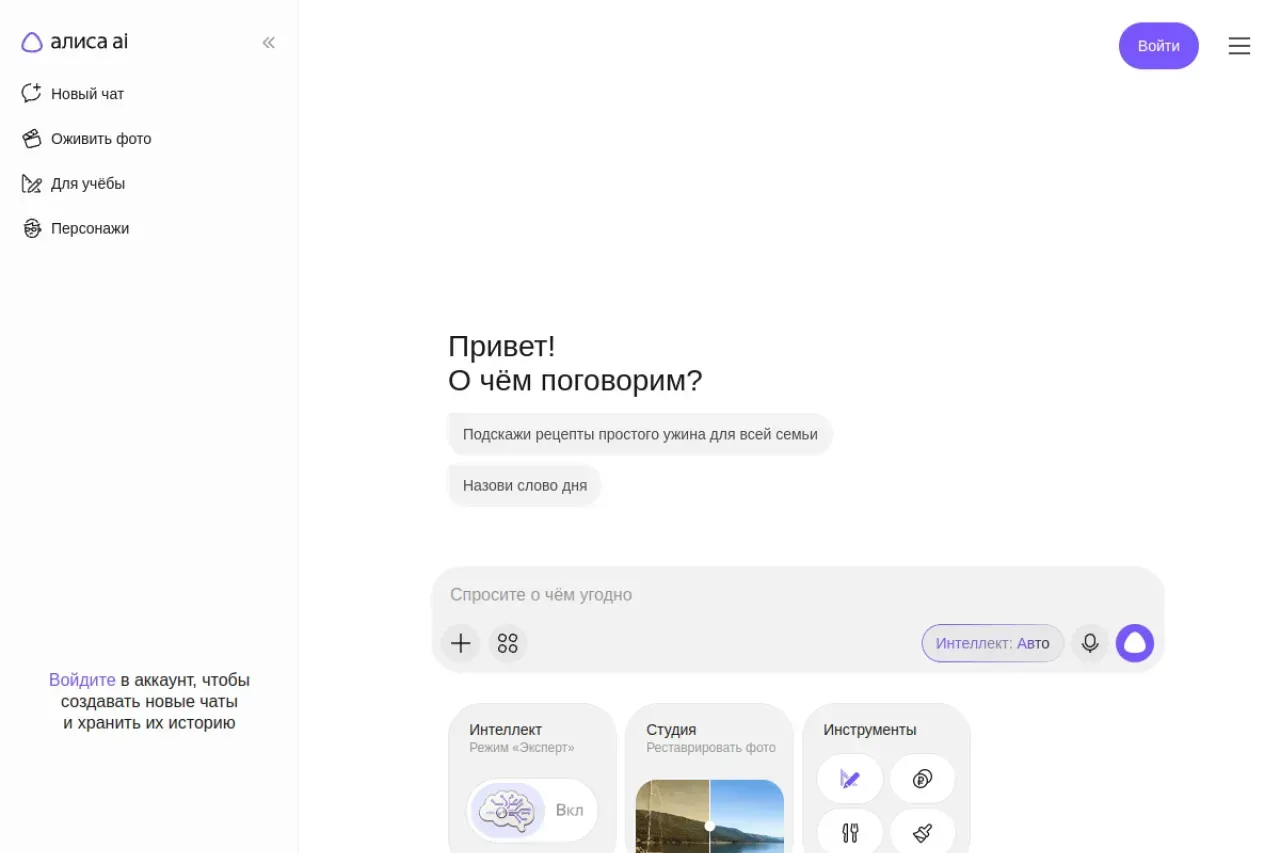
Task: Click the brain icon in Интеллект card
Action: click(x=508, y=810)
